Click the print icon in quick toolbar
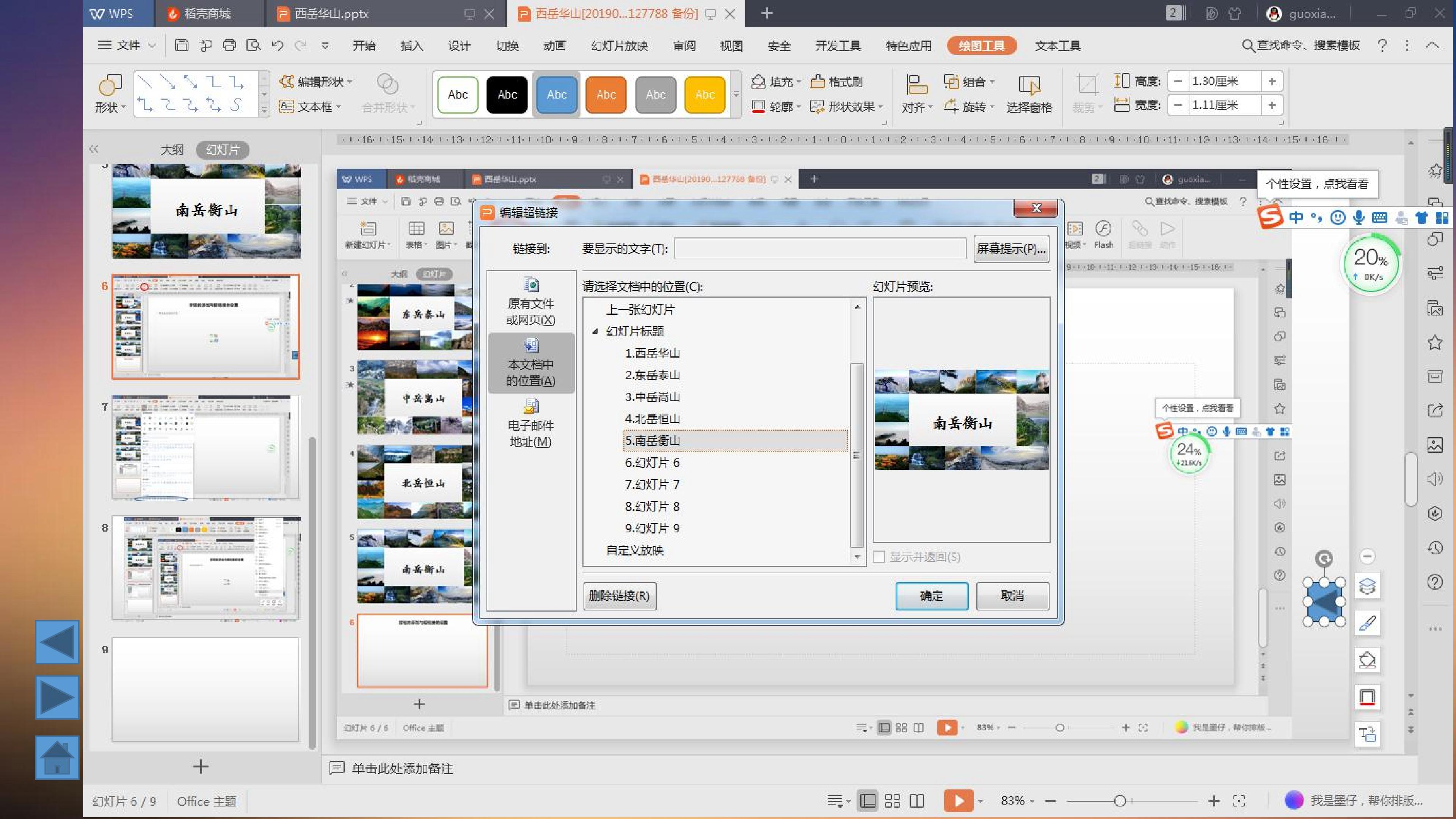 pyautogui.click(x=229, y=45)
